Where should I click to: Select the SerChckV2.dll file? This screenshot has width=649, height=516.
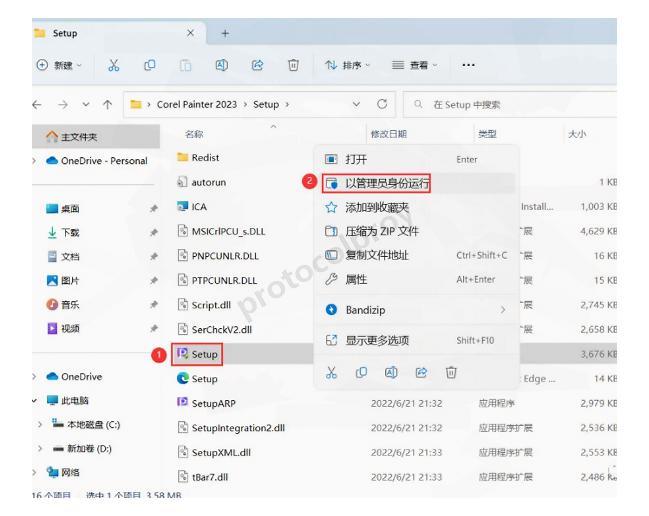pos(214,329)
